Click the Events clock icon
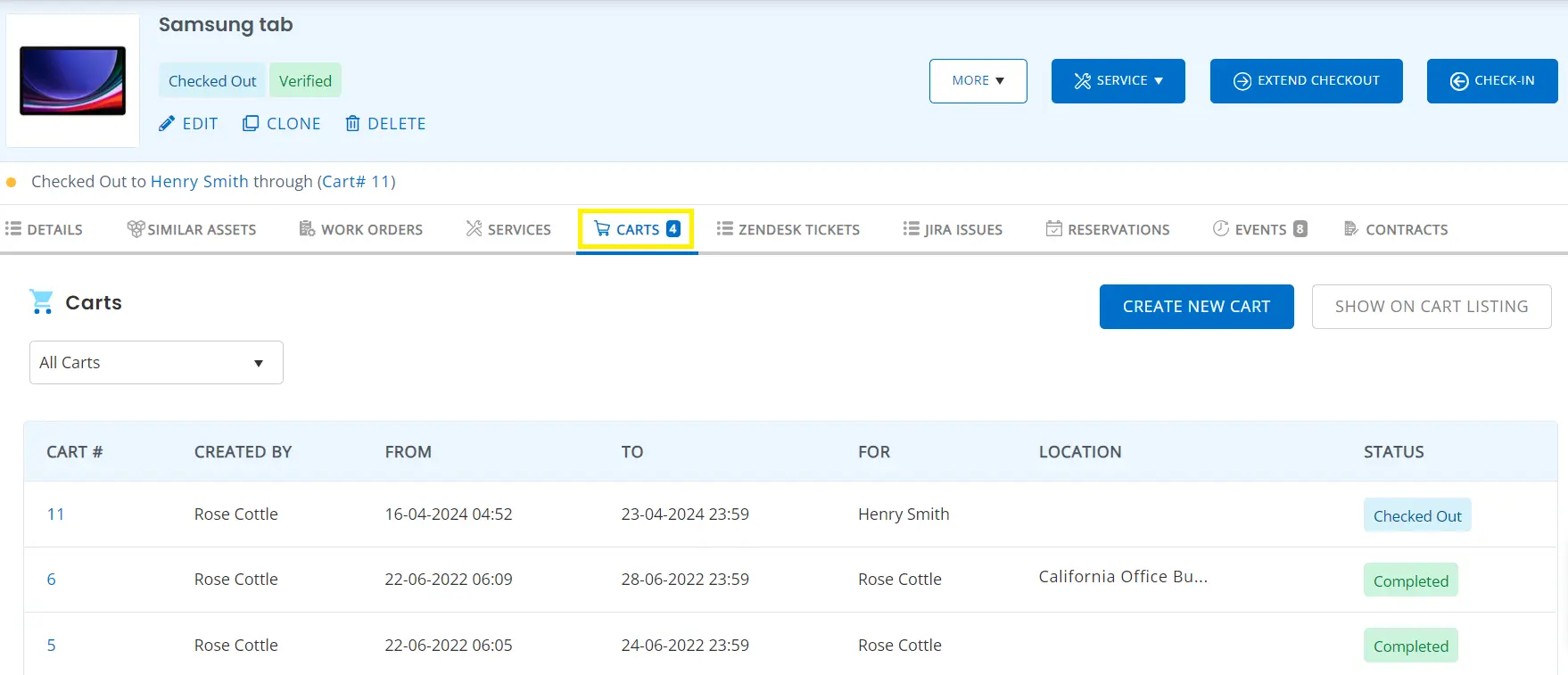The height and width of the screenshot is (675, 1568). [x=1220, y=229]
